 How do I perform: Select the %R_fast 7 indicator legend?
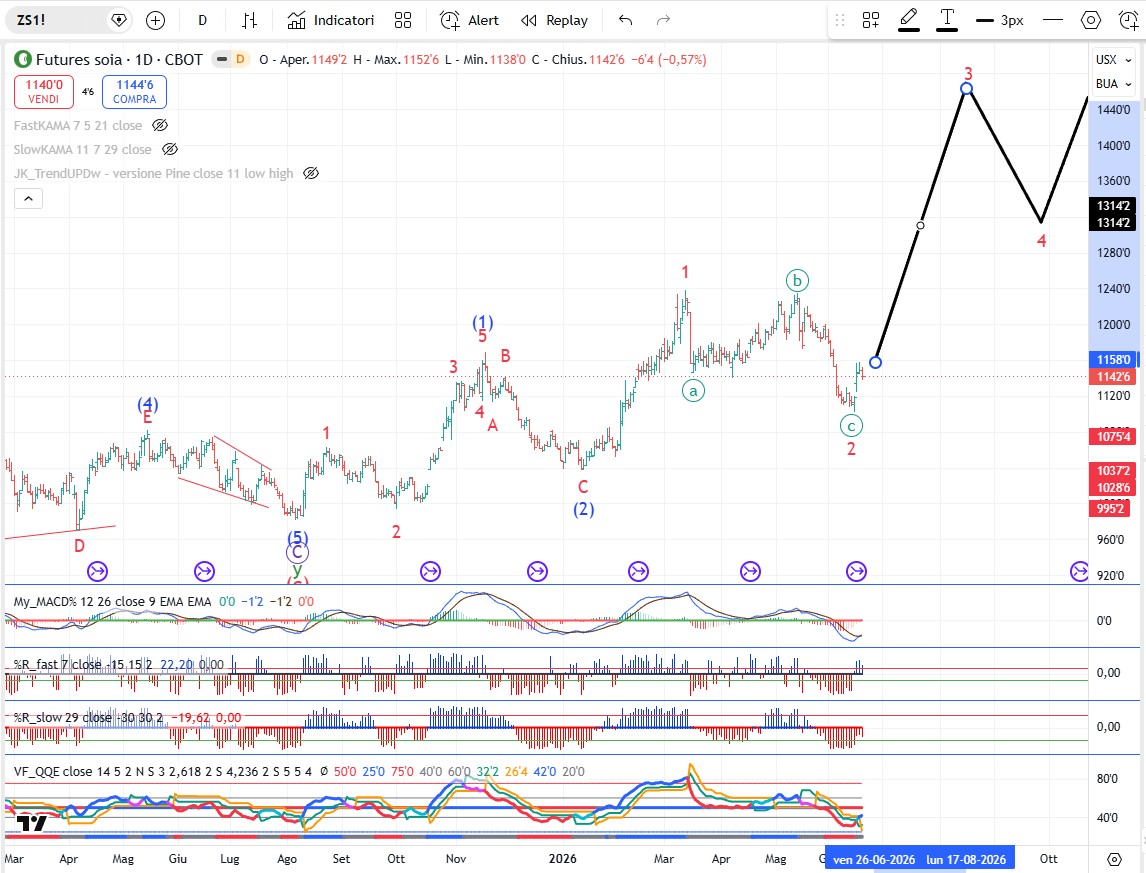tap(83, 665)
